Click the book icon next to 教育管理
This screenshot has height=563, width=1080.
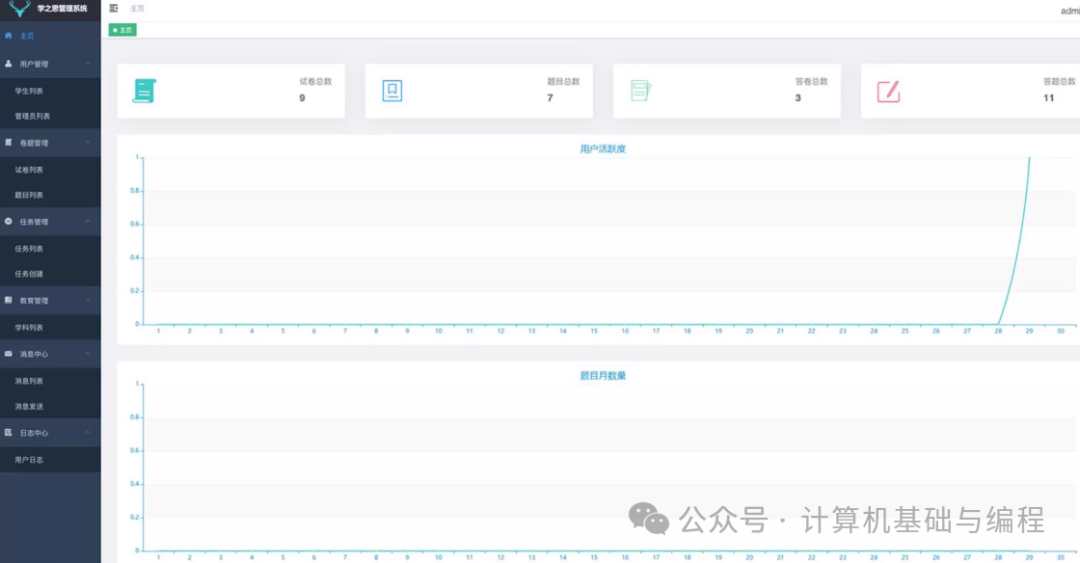click(8, 300)
